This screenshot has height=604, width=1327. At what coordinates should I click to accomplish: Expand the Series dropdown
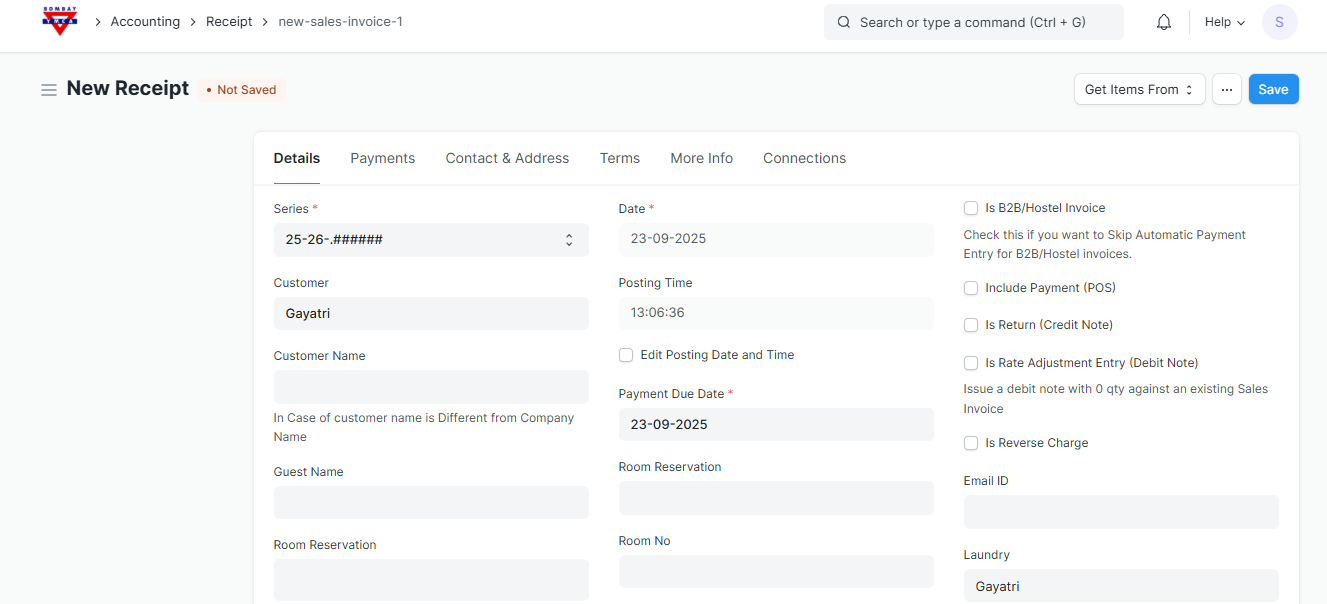click(x=431, y=240)
